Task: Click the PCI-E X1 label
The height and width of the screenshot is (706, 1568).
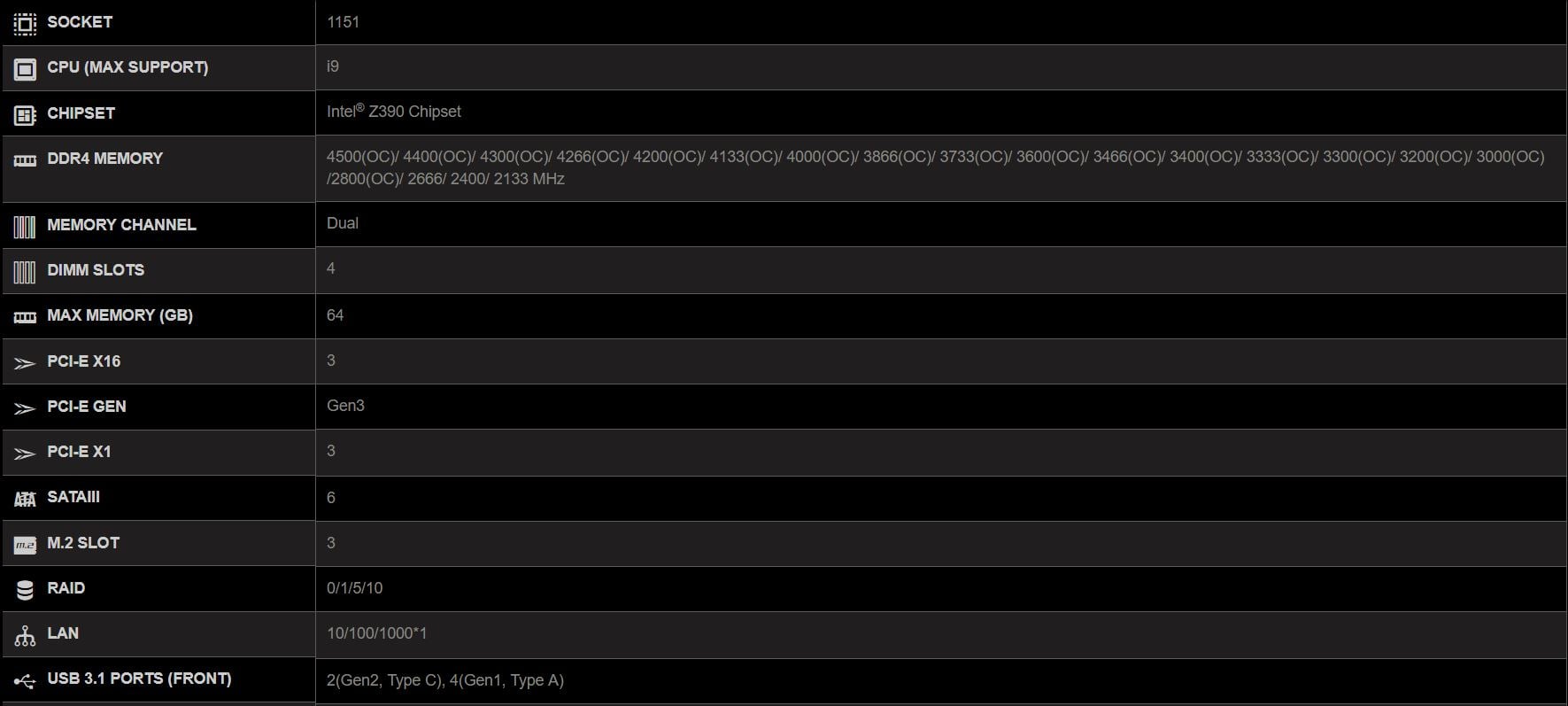Action: point(79,452)
